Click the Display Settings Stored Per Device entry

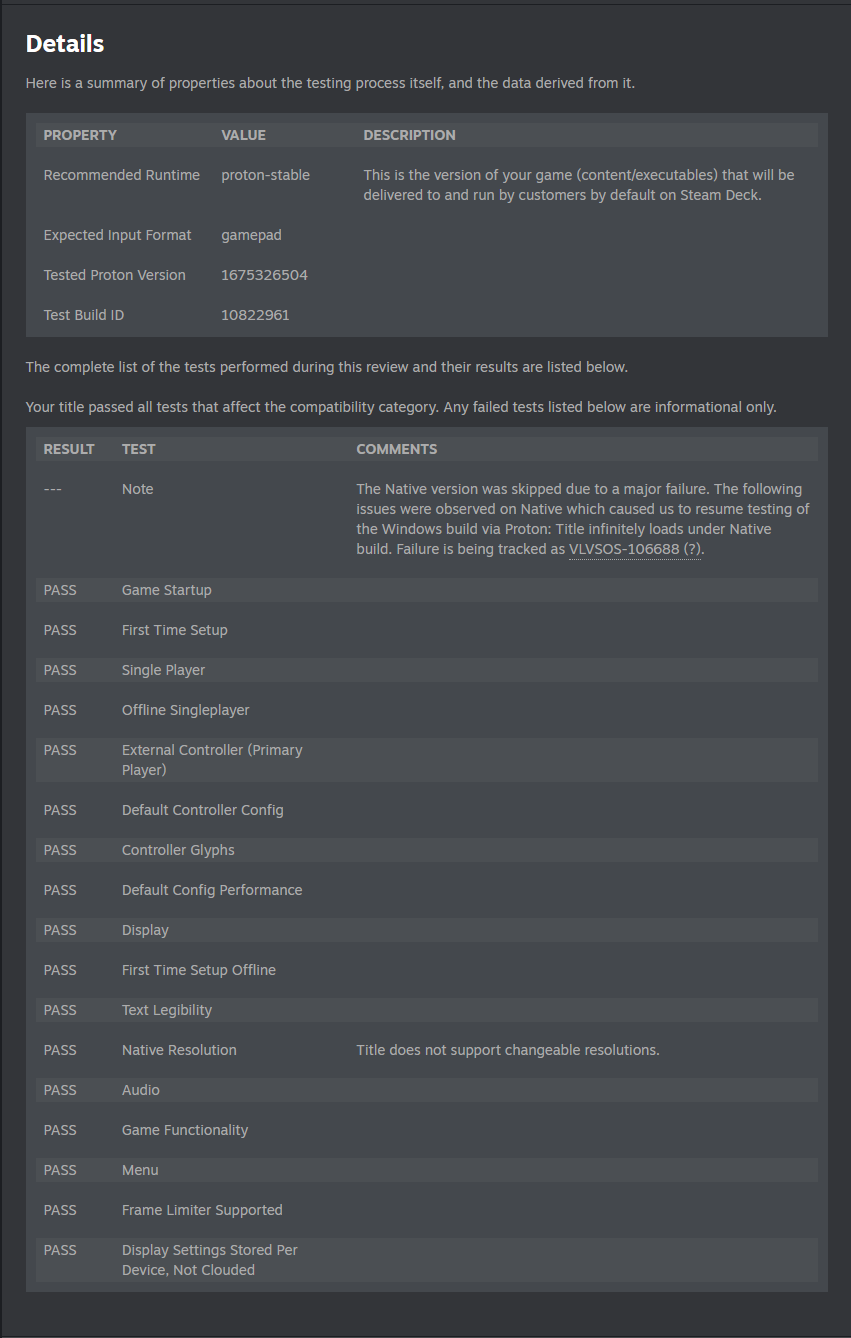[209, 1260]
